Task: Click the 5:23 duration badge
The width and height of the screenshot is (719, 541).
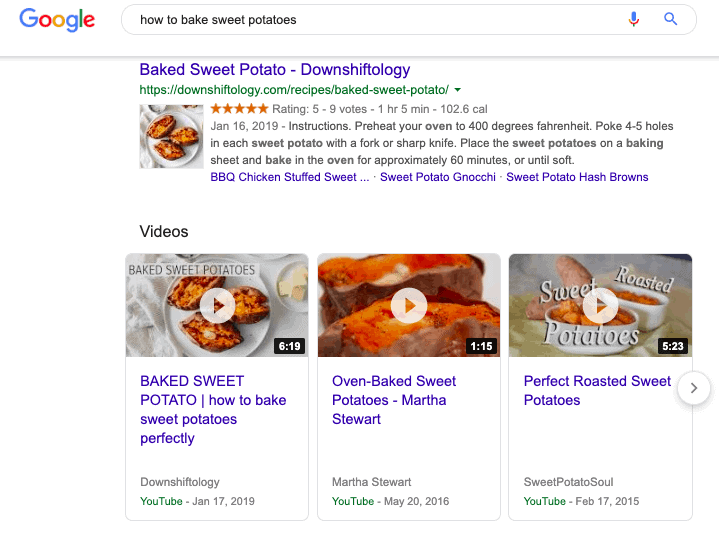Action: (673, 346)
